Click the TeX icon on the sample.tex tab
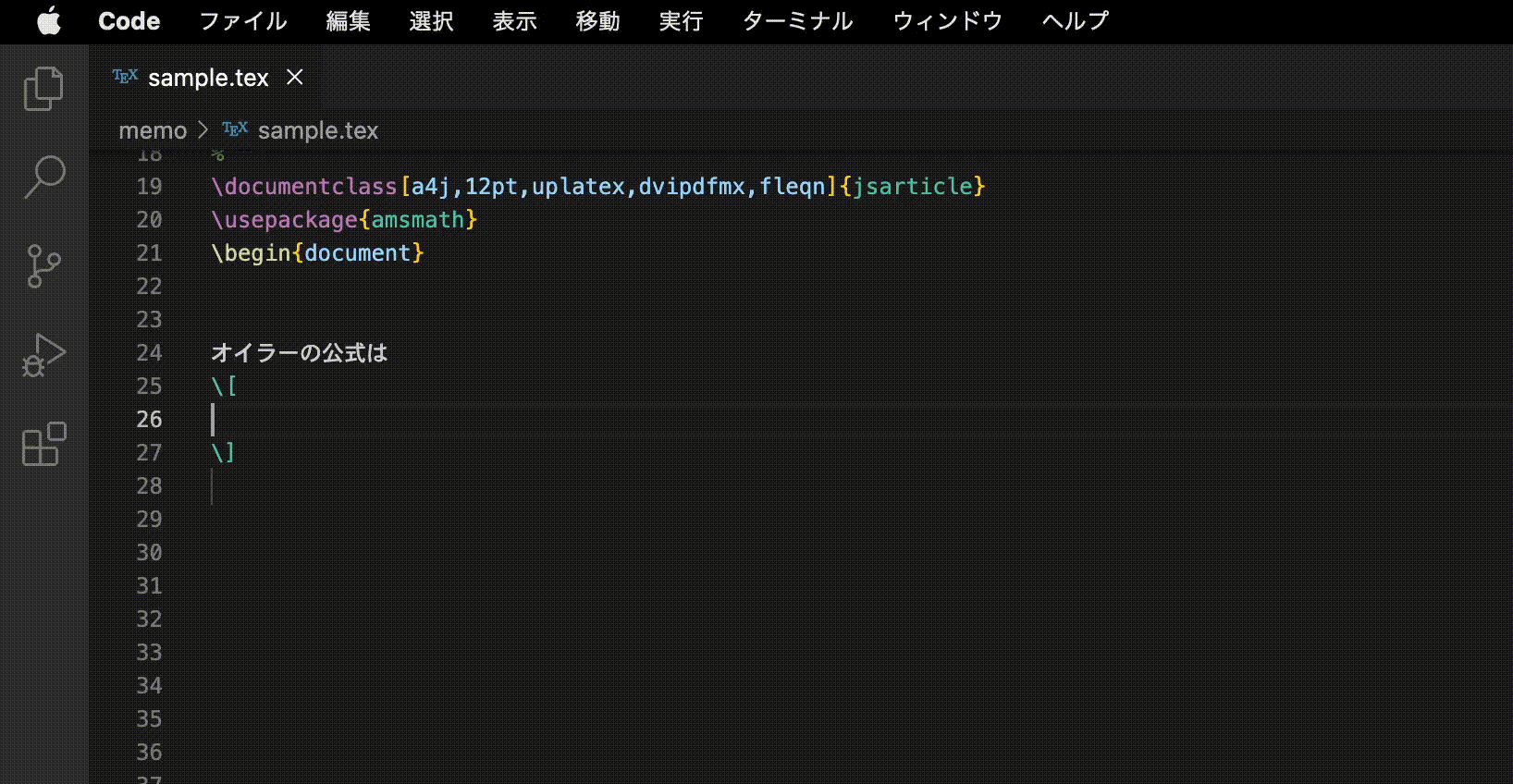1513x784 pixels. 125,77
